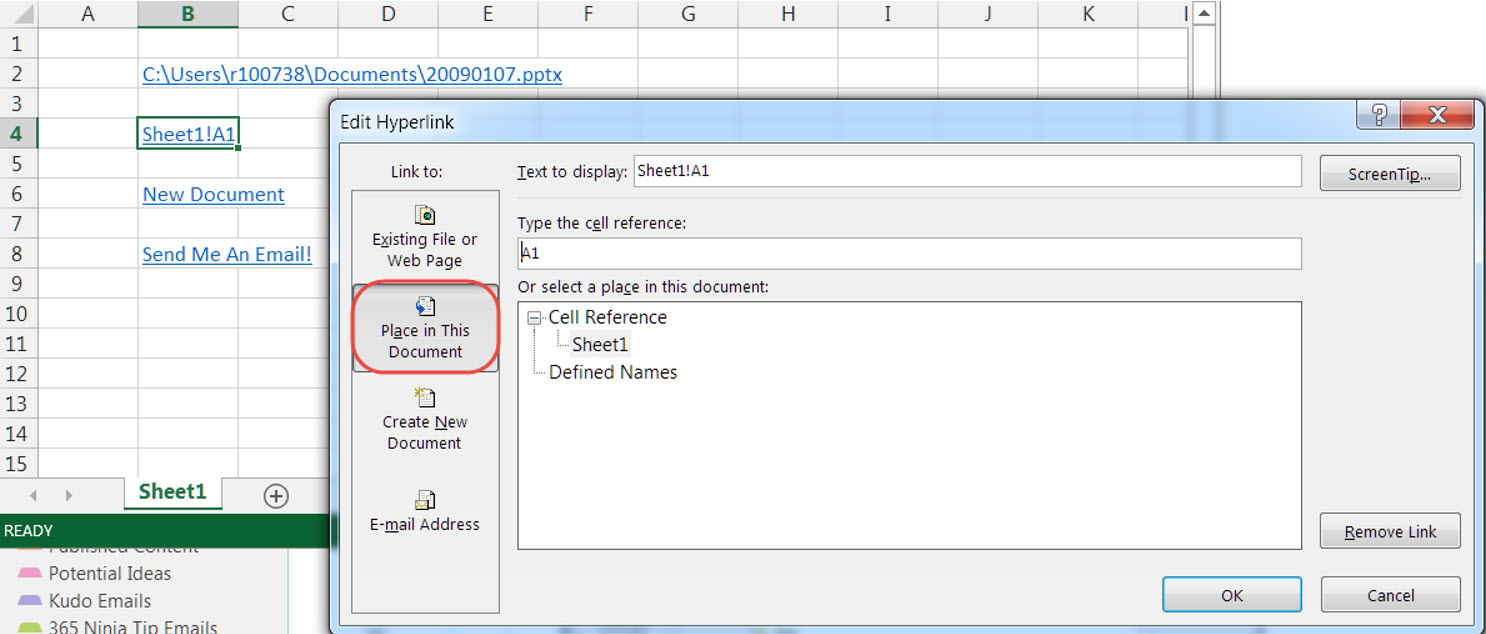Select the "Create New Document" option
Viewport: 1486px width, 634px height.
click(x=425, y=420)
